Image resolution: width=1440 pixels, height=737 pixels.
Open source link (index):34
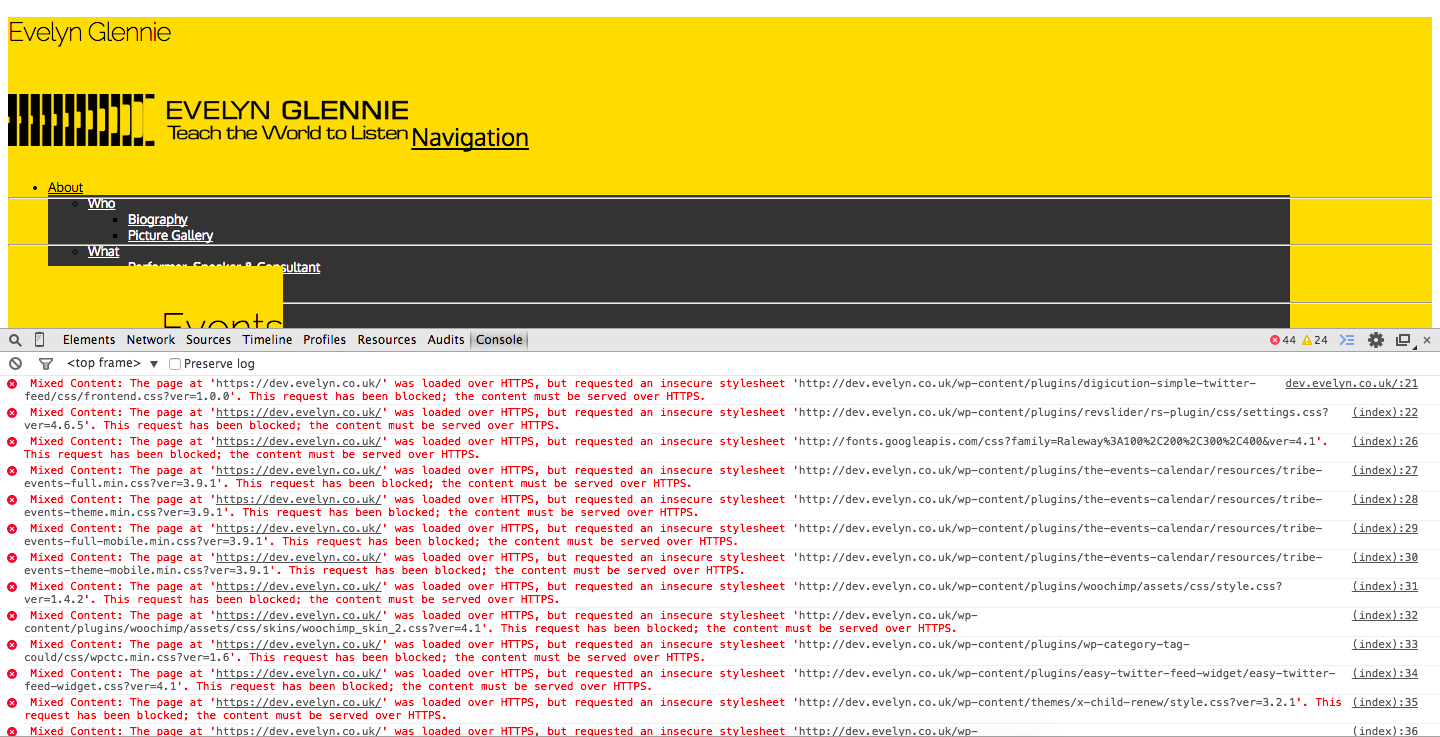[1385, 673]
